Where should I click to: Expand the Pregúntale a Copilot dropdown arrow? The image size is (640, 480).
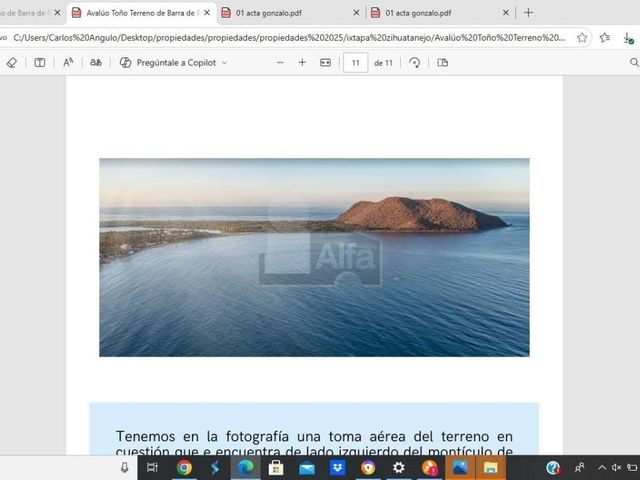pyautogui.click(x=224, y=63)
